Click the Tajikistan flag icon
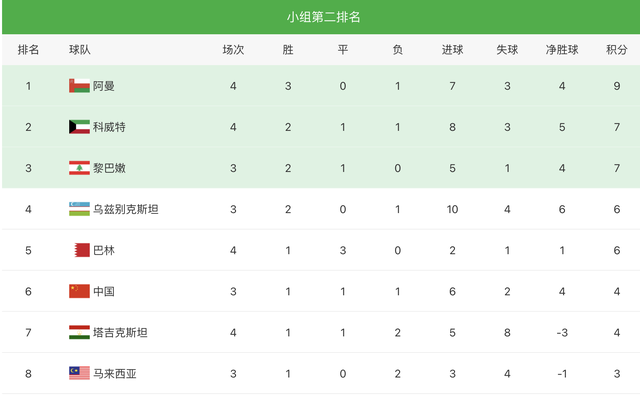The height and width of the screenshot is (396, 640). (79, 332)
